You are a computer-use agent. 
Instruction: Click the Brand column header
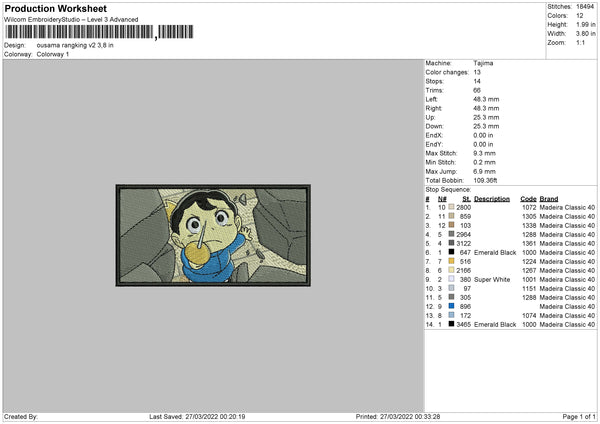[549, 199]
